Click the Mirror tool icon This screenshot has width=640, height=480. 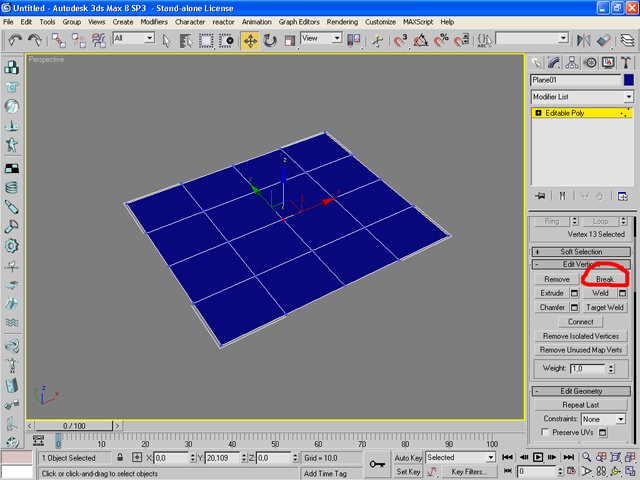click(583, 40)
